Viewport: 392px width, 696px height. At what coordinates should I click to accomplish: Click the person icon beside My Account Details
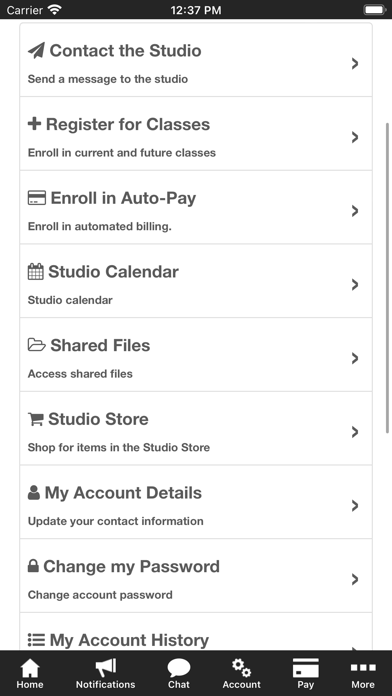pos(34,493)
